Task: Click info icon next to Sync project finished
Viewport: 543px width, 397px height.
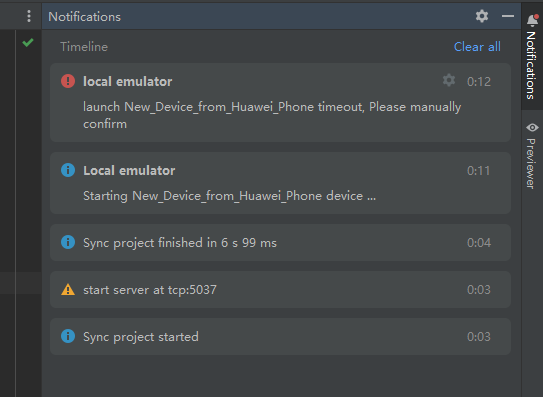Action: tap(68, 242)
